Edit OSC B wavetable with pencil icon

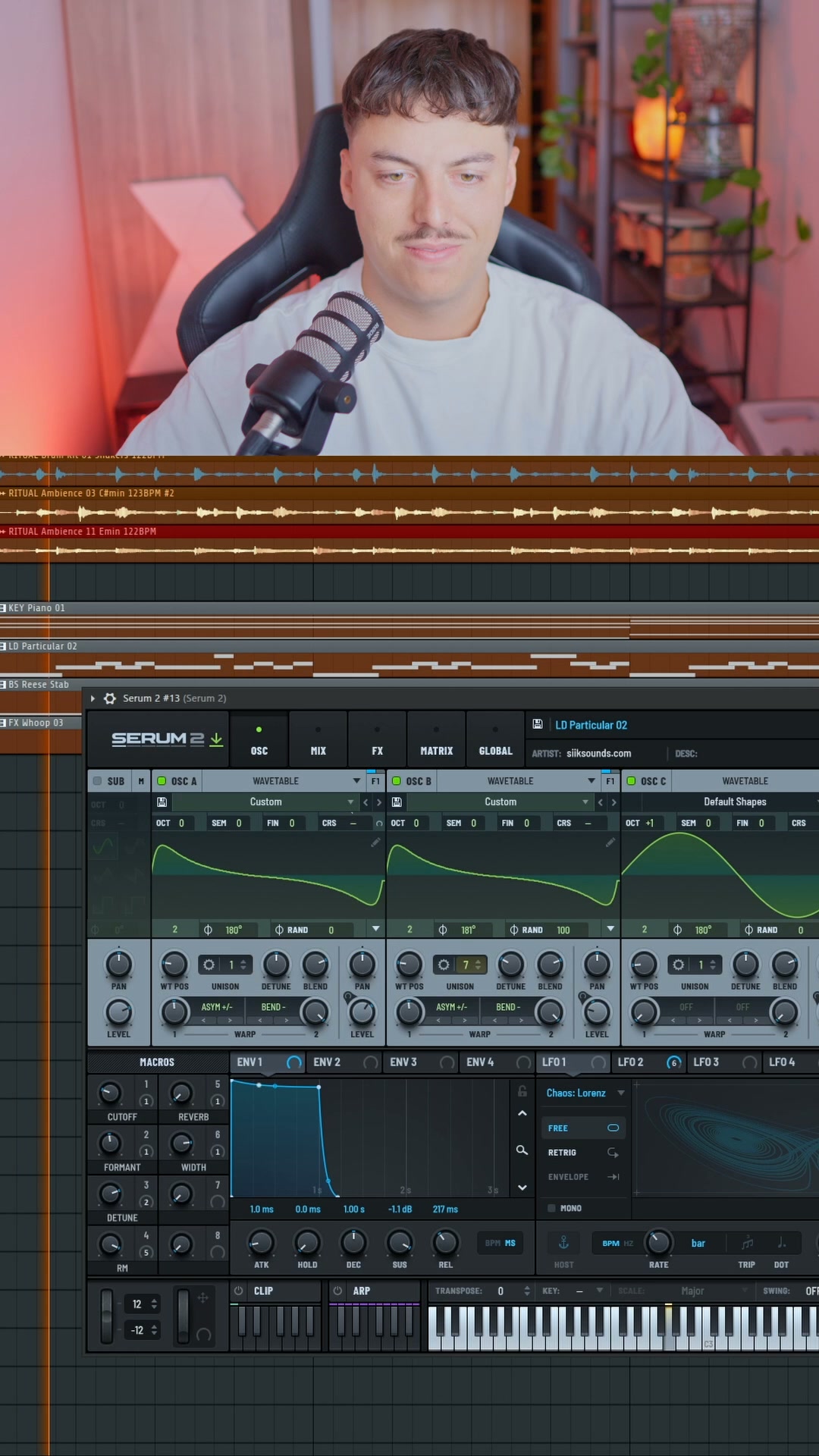pos(610,843)
